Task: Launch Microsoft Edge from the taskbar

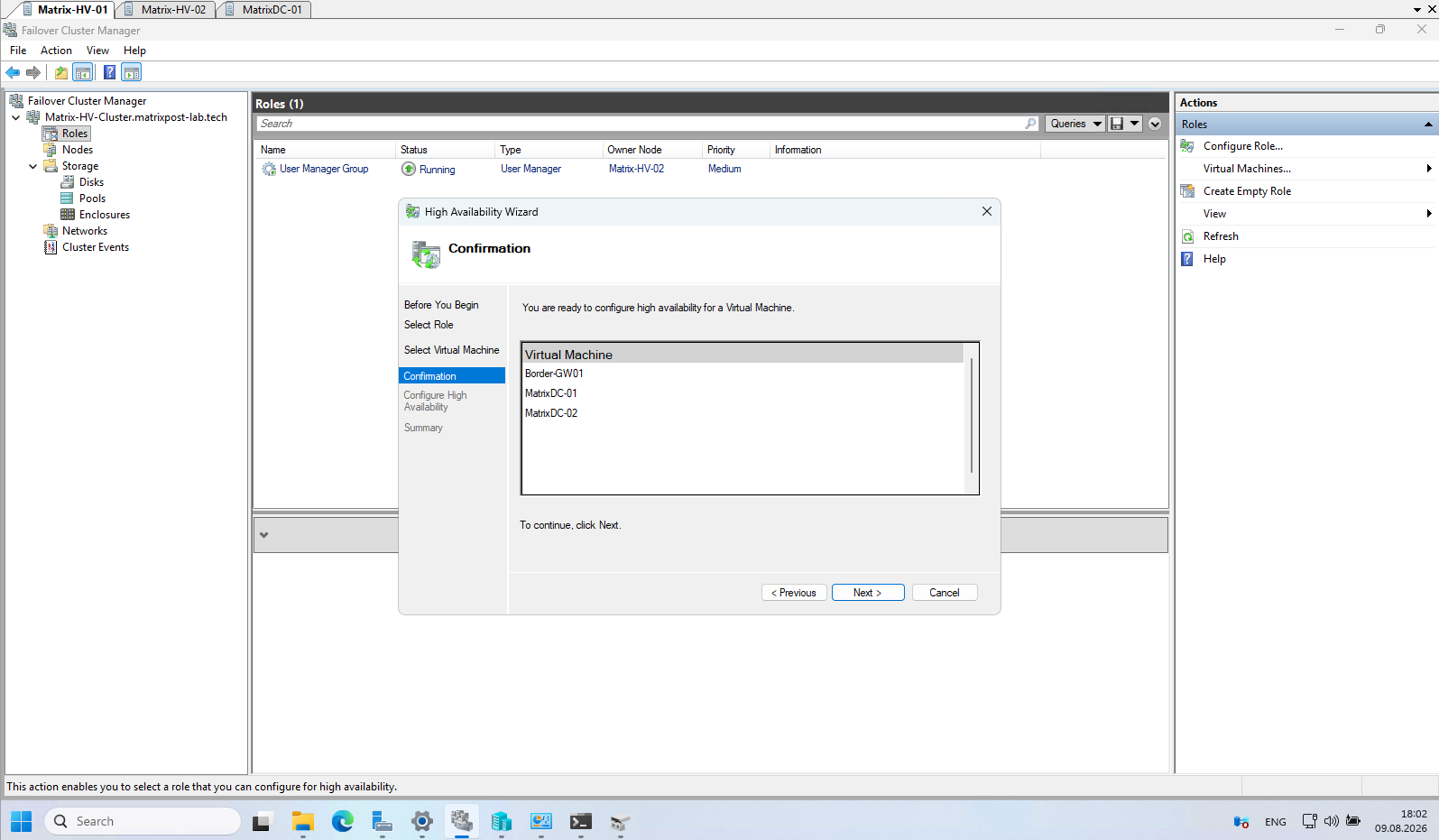Action: pos(343,821)
